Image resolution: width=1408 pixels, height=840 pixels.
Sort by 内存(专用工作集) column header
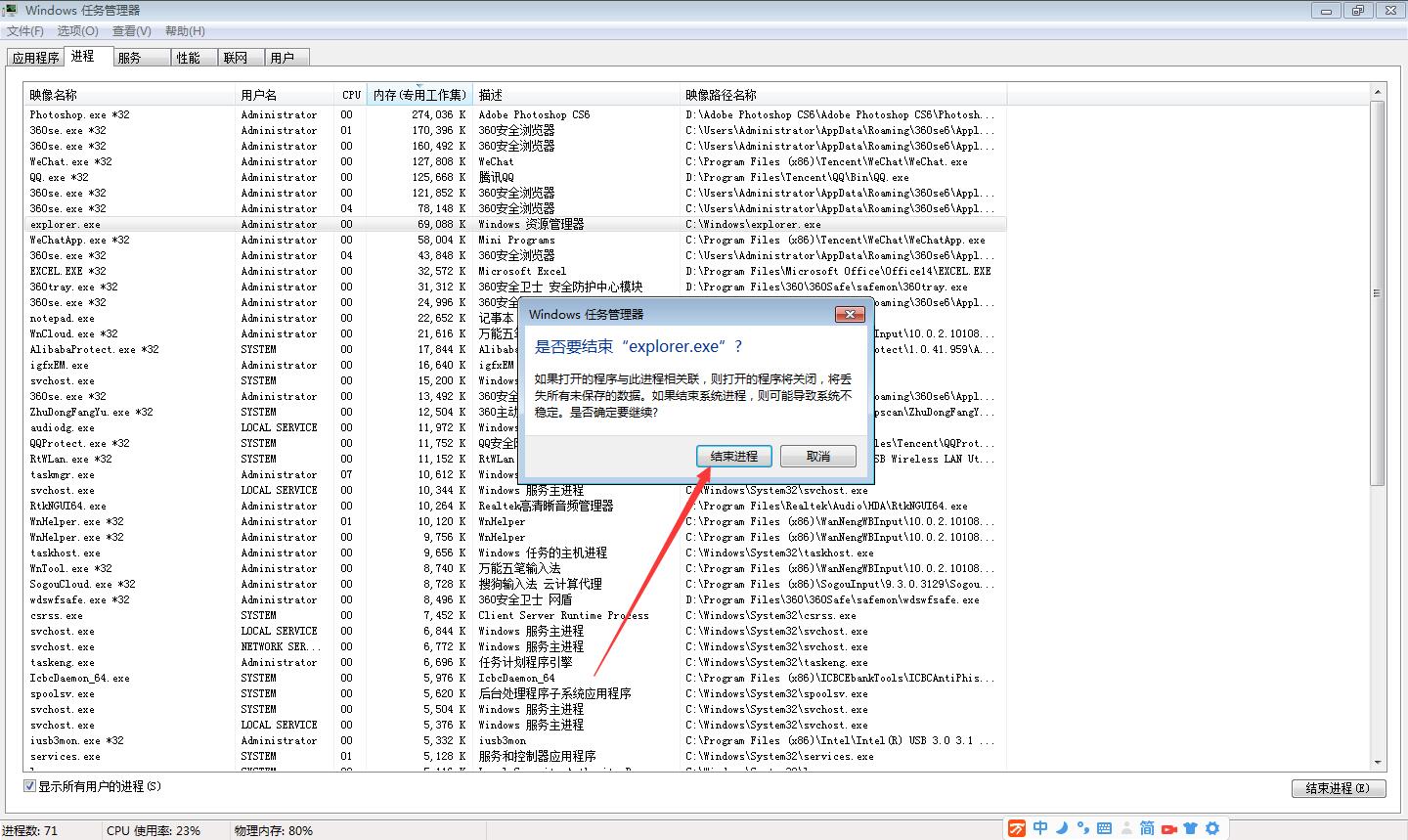(x=419, y=95)
